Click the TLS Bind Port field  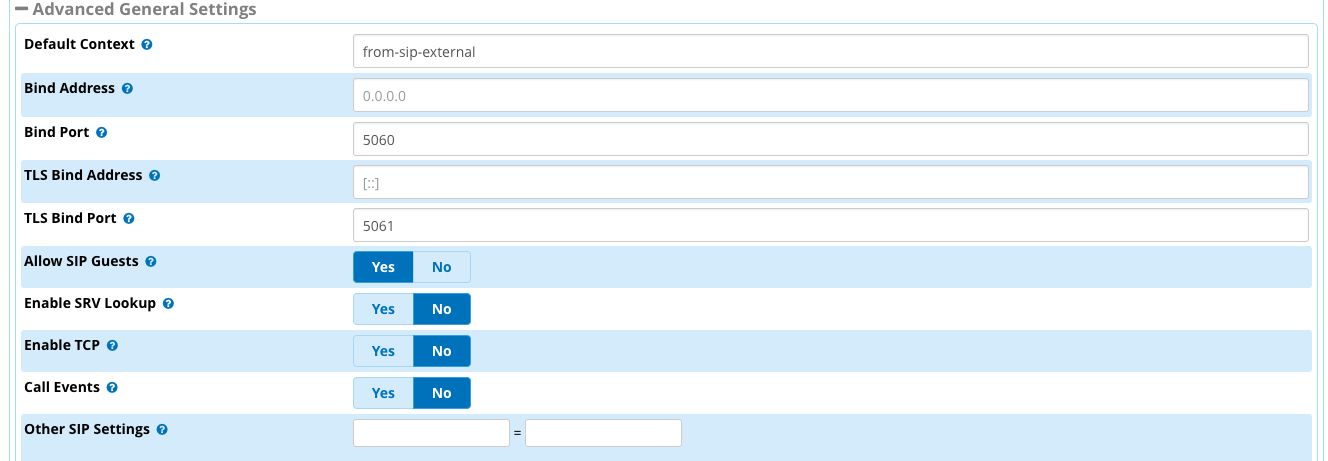coord(830,225)
